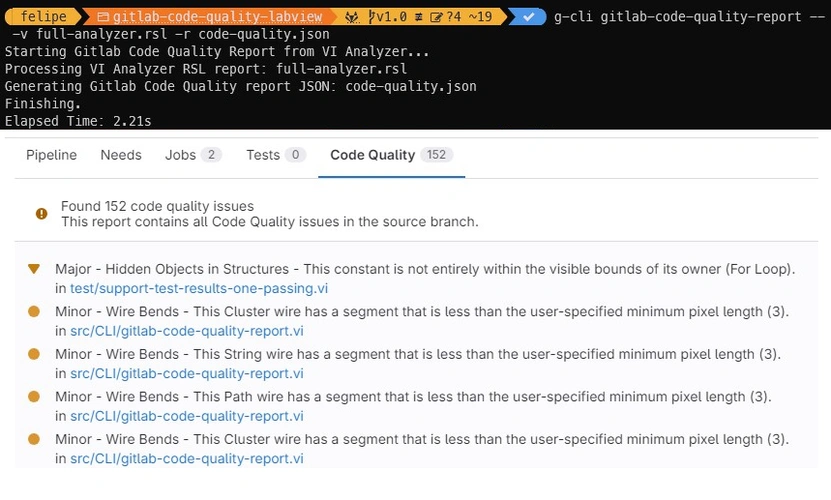The image size is (831, 500).
Task: Select the Code Quality tab
Action: click(391, 155)
